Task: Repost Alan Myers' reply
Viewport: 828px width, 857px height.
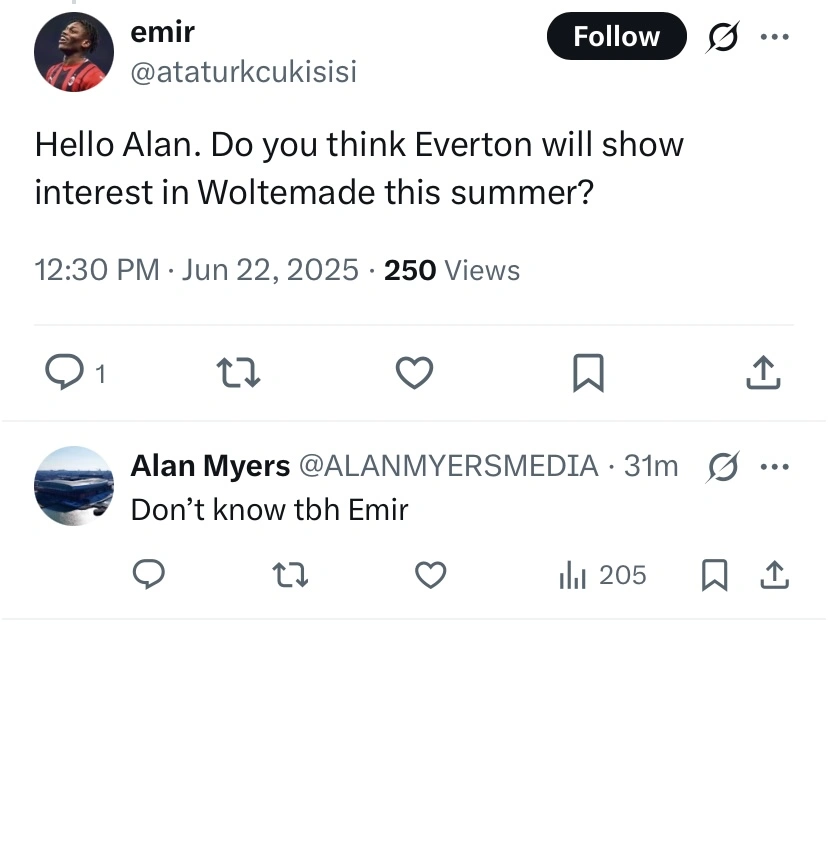Action: [290, 575]
